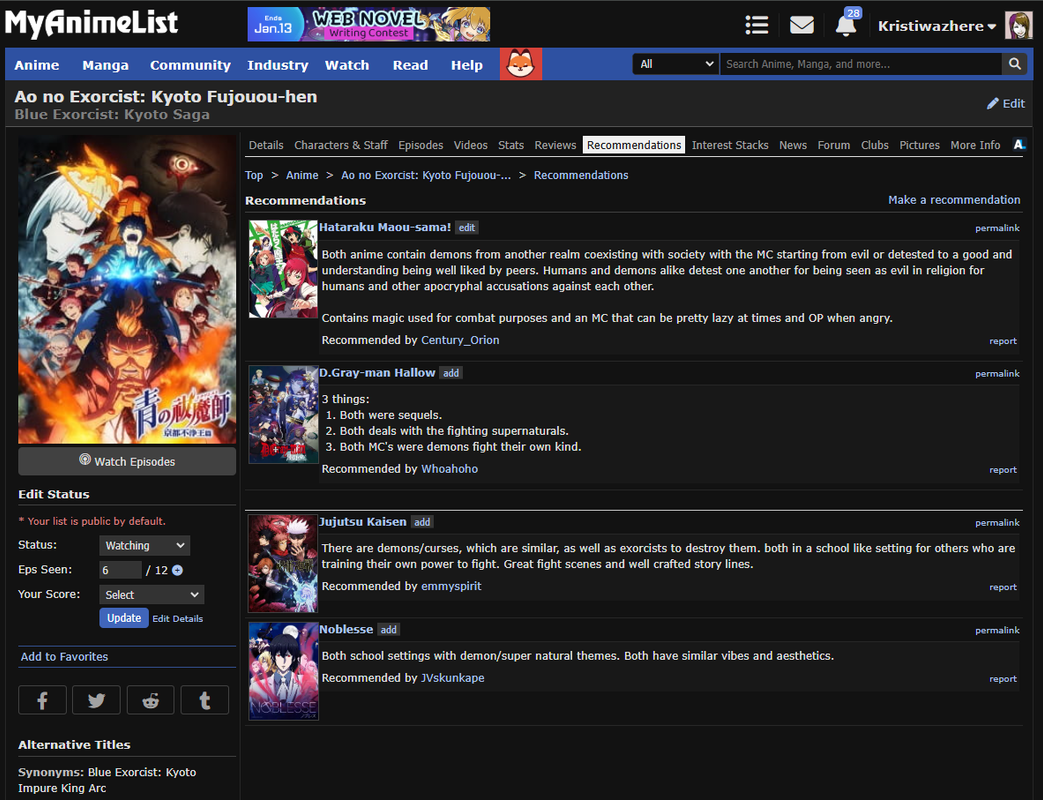
Task: Open the Industry menu
Action: (277, 65)
